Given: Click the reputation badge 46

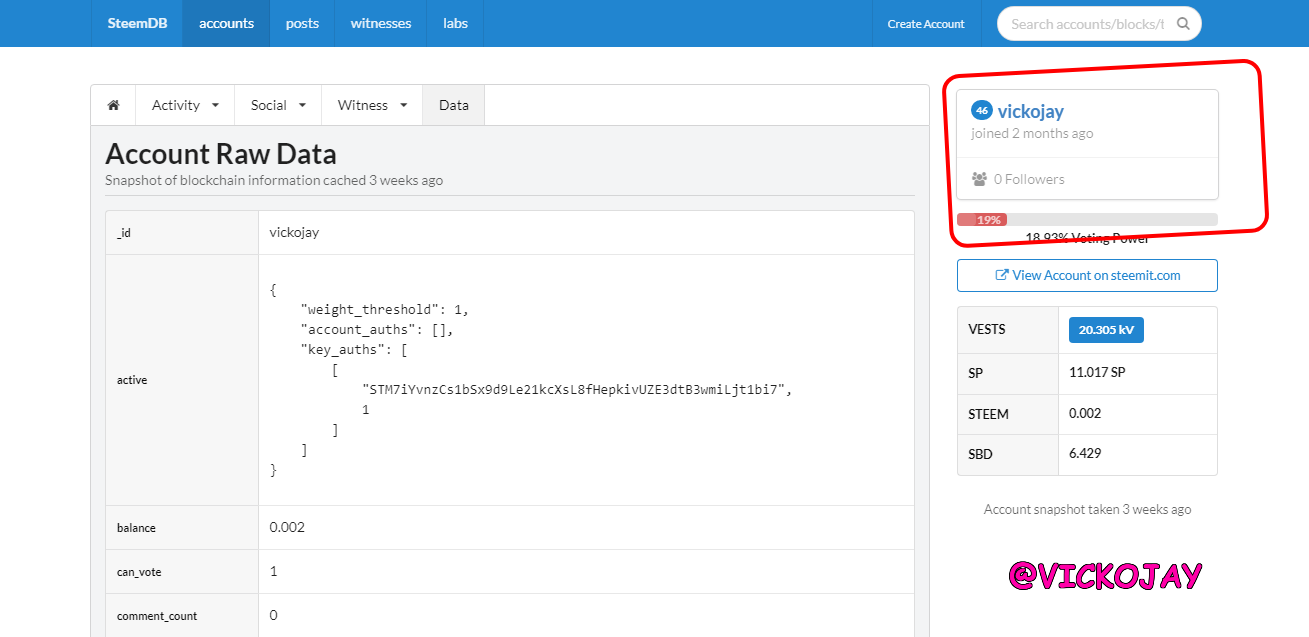Looking at the screenshot, I should [x=982, y=111].
